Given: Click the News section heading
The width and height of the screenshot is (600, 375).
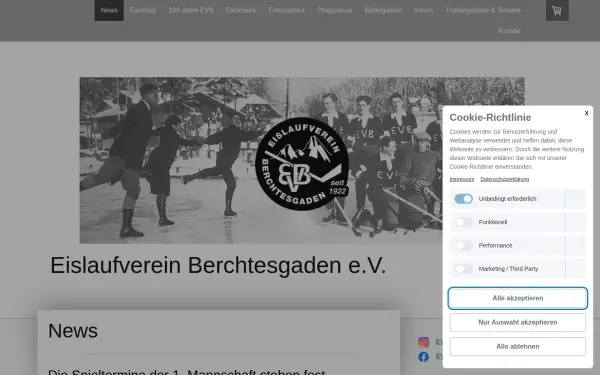Looking at the screenshot, I should [73, 331].
